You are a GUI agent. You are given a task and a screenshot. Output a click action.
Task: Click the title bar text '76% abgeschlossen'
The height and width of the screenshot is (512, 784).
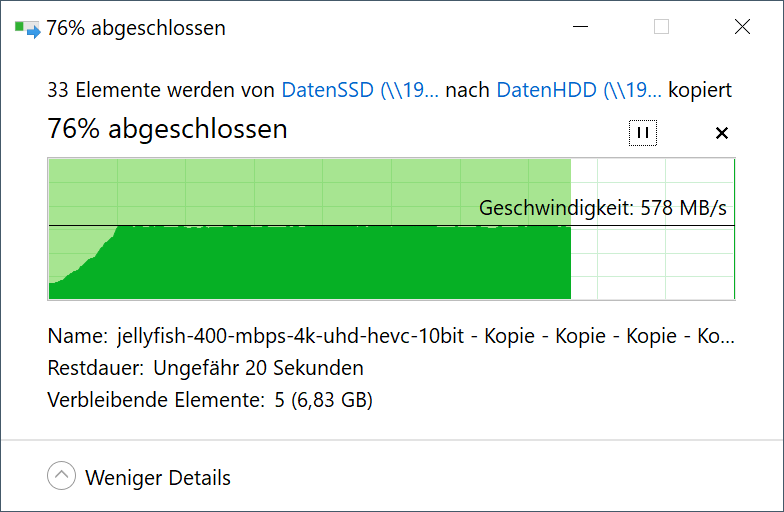tap(136, 28)
